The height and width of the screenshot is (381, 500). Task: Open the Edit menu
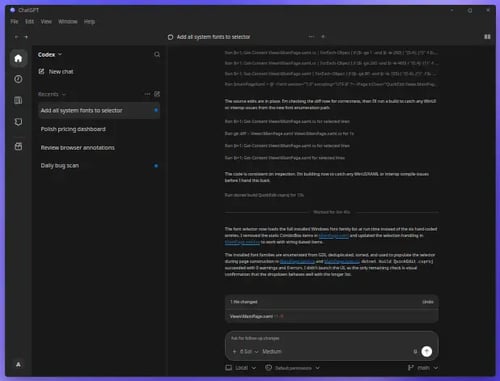[29, 22]
